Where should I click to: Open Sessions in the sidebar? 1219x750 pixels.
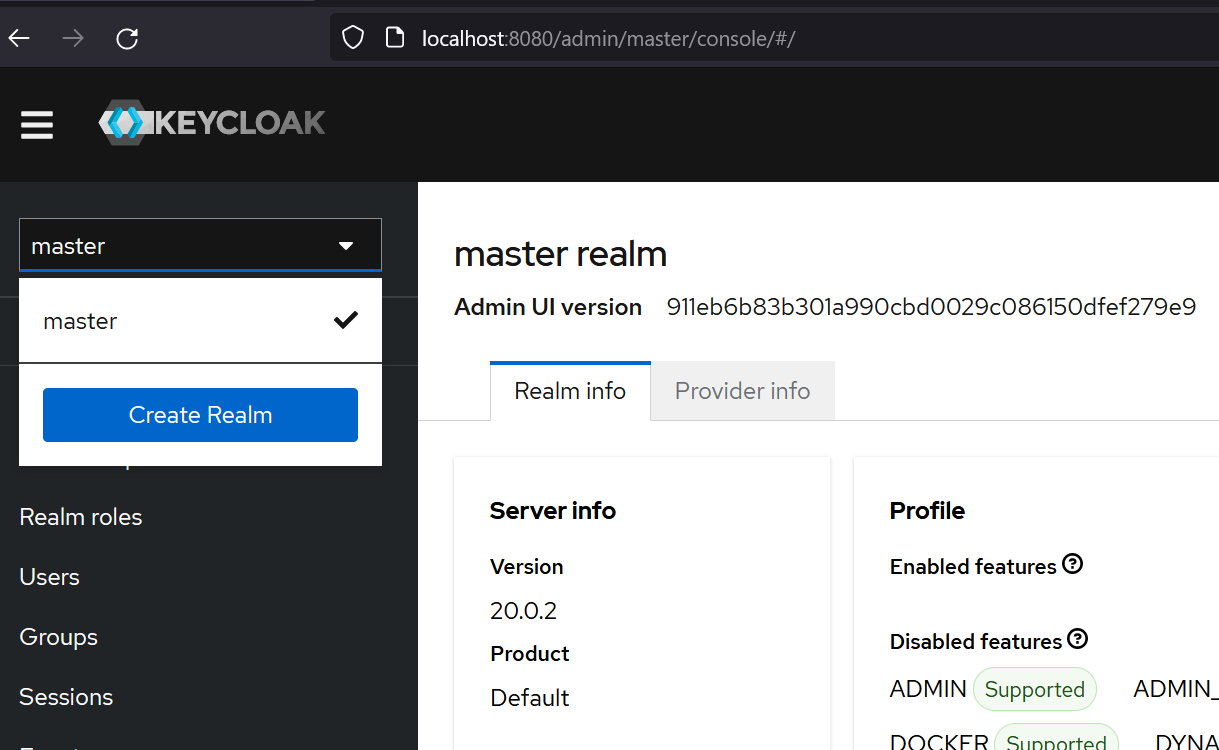66,697
